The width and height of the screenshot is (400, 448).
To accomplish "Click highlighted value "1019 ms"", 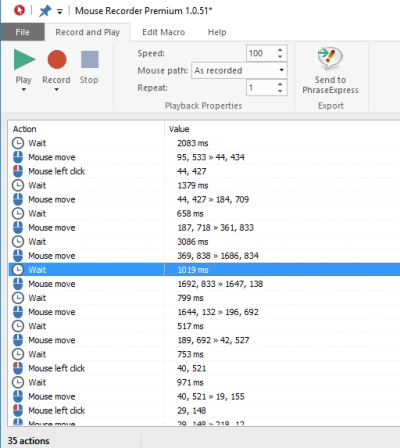I will 193,270.
